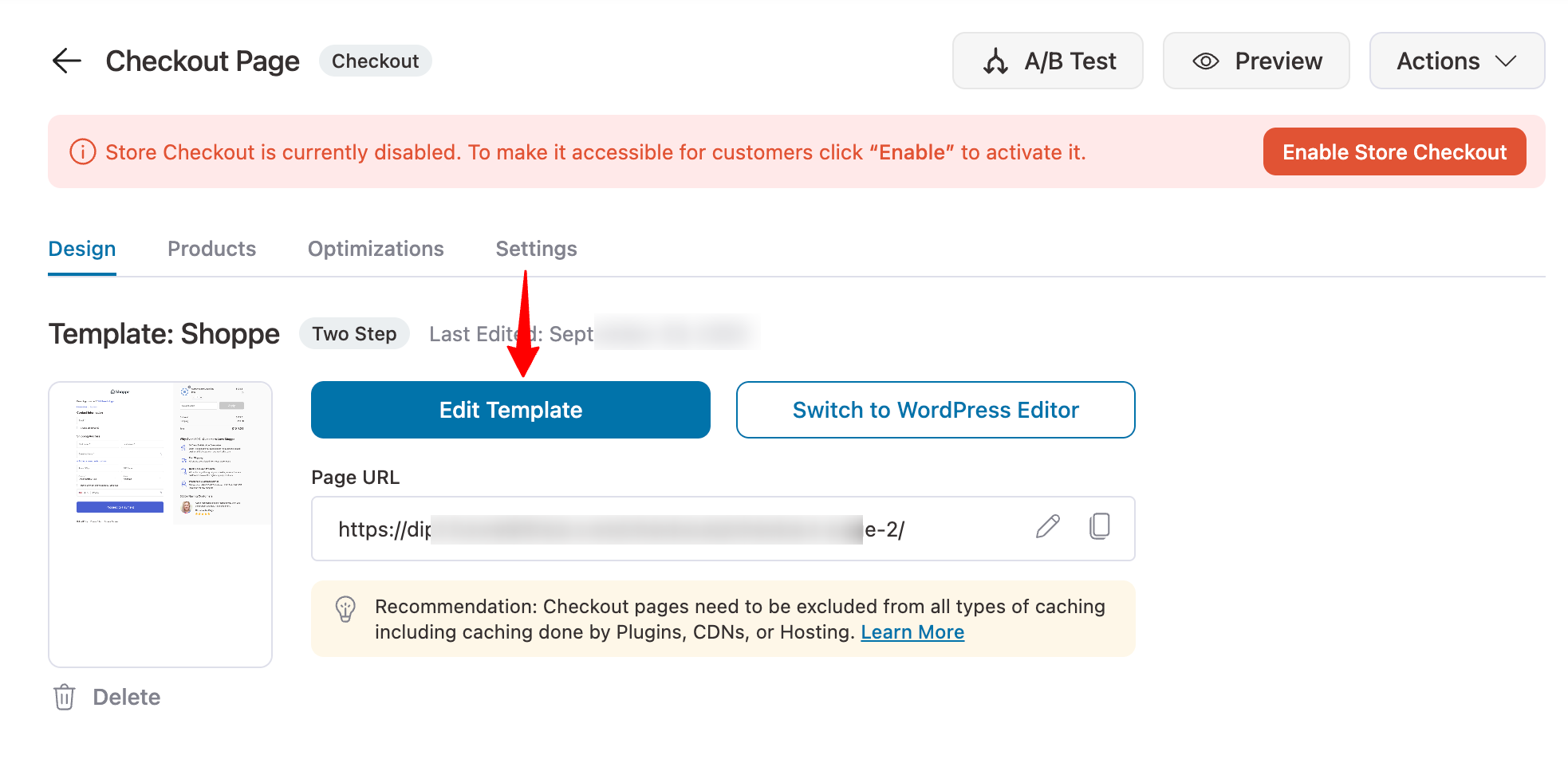
Task: Click the pencil icon to edit Page URL
Action: point(1048,526)
